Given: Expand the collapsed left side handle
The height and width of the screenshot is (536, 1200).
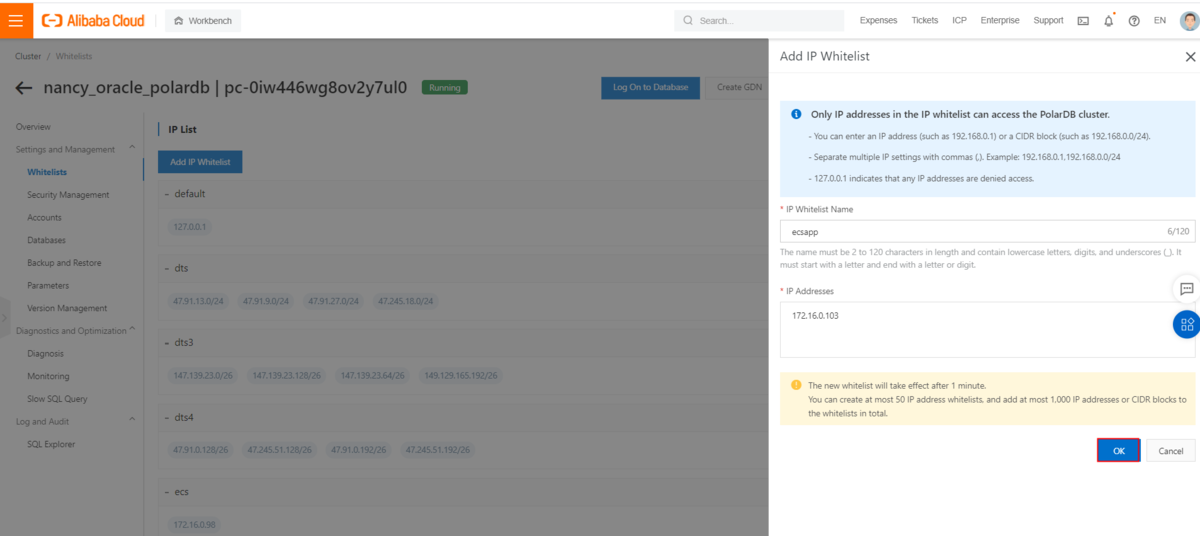Looking at the screenshot, I should [4, 319].
